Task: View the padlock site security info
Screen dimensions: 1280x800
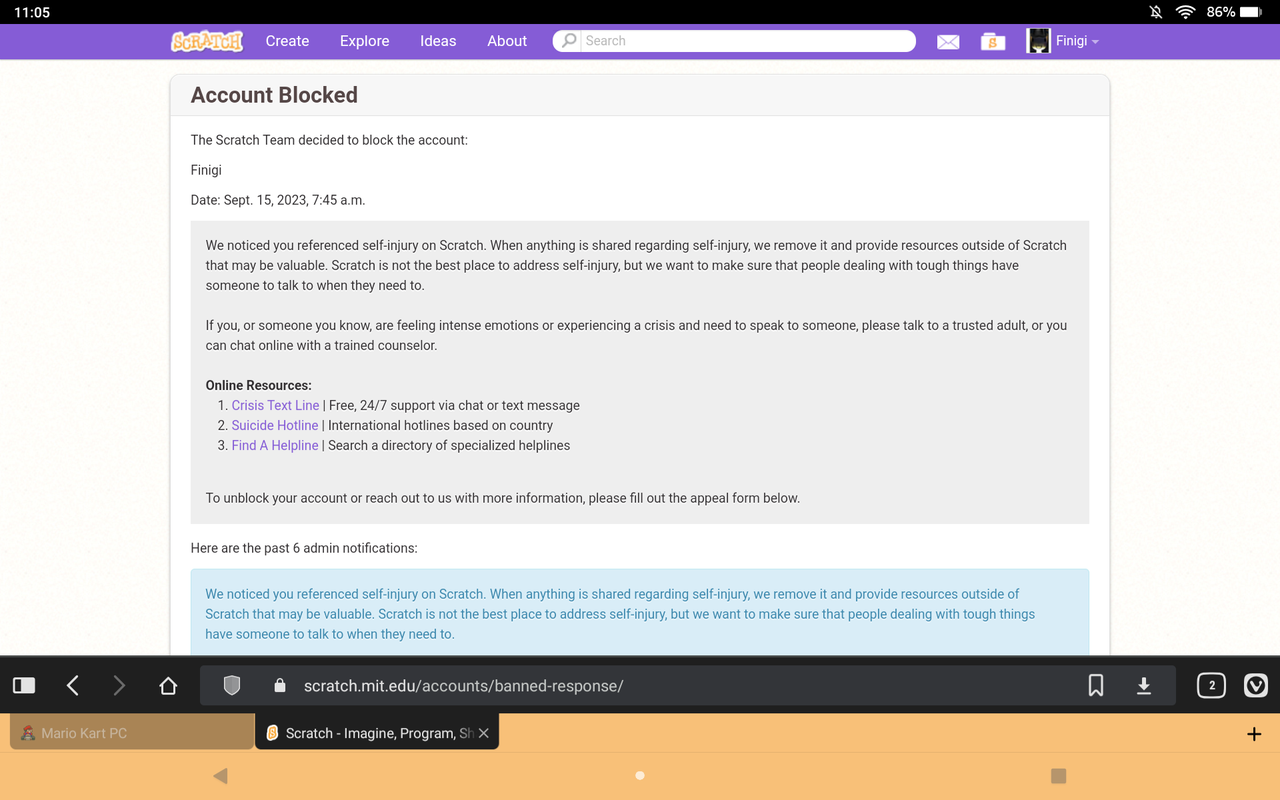Action: click(x=279, y=685)
